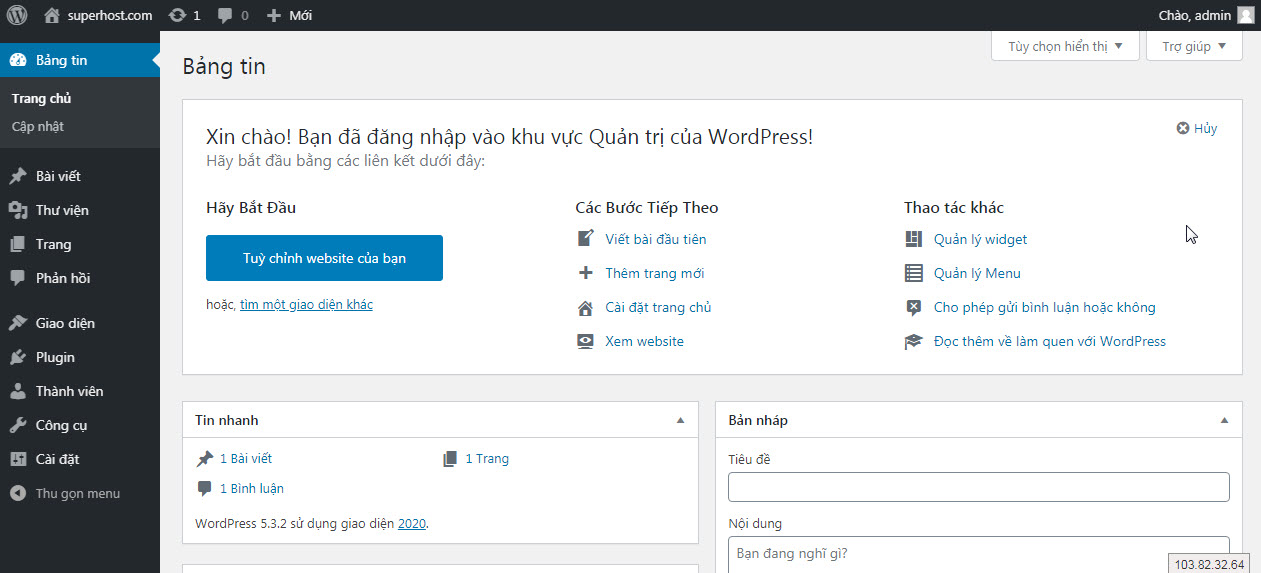1261x573 pixels.
Task: Click the Tuỳ chỉnh website của bạn button
Action: [324, 258]
